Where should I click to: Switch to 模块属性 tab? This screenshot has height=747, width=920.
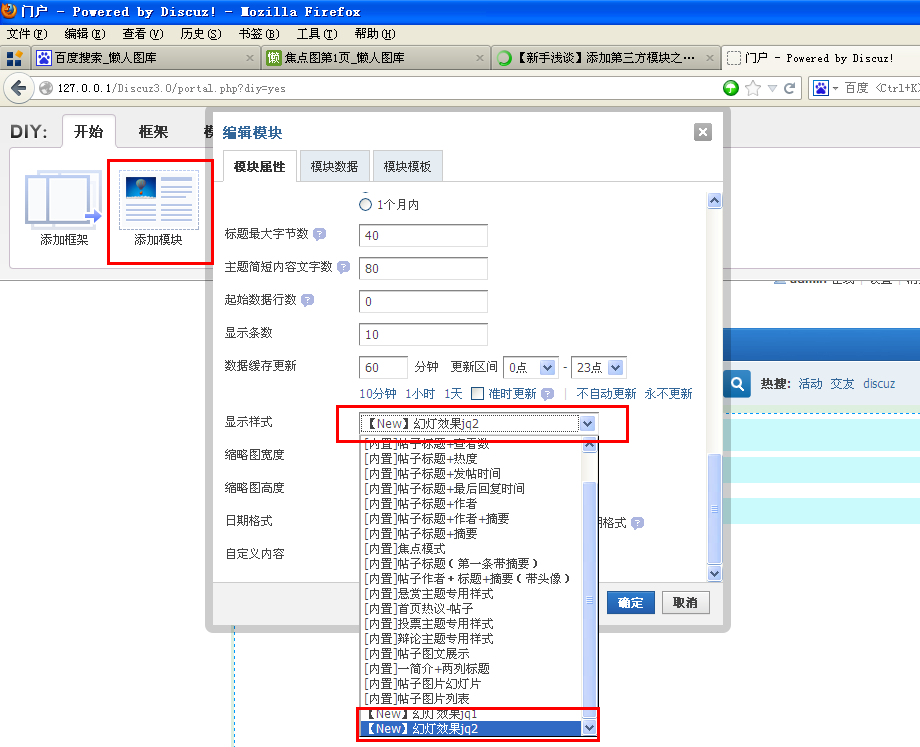(259, 167)
